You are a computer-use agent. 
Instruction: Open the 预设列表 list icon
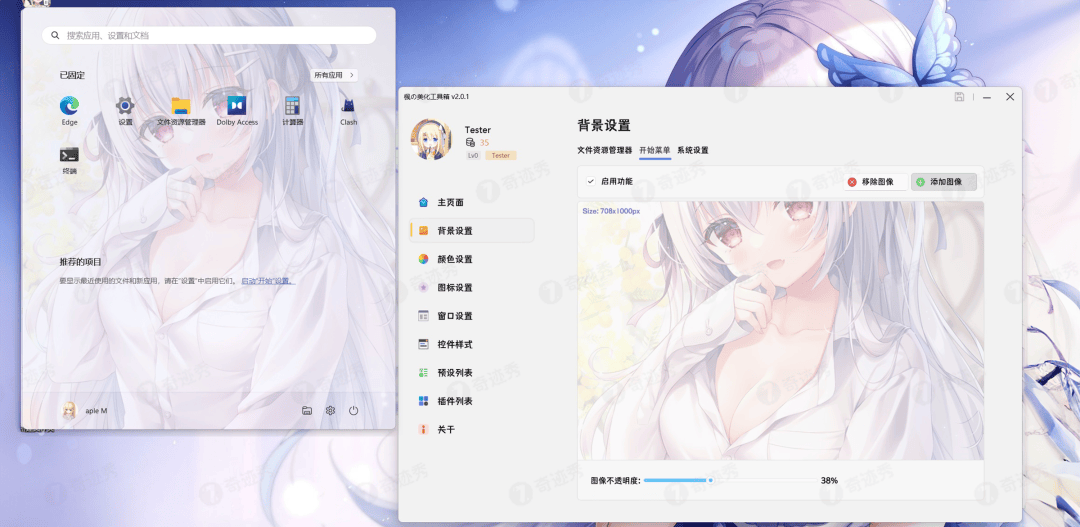[x=424, y=373]
